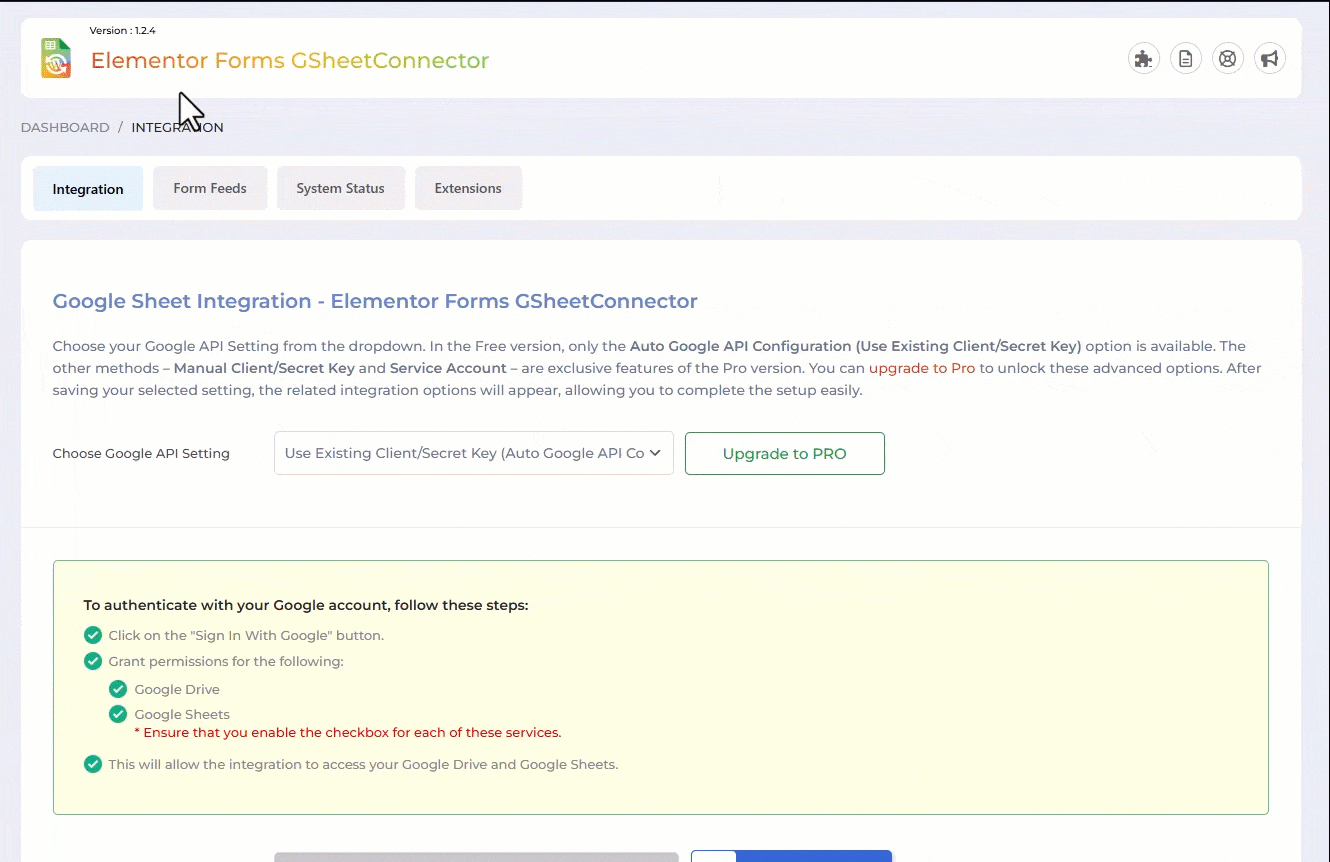The height and width of the screenshot is (862, 1330).
Task: Open the System Status tab
Action: 340,188
